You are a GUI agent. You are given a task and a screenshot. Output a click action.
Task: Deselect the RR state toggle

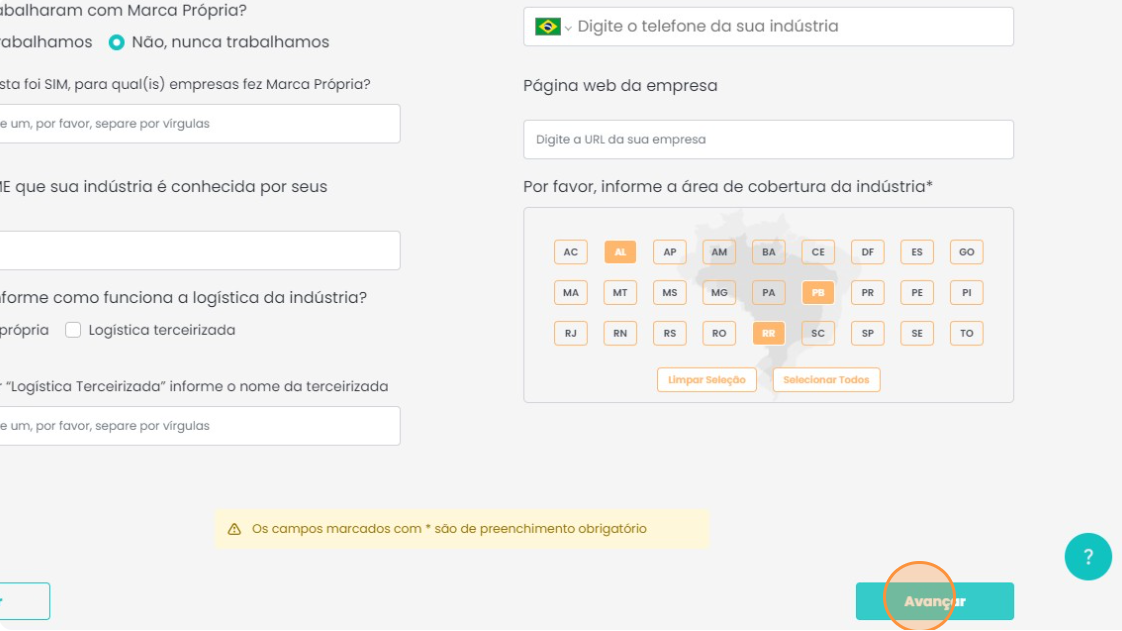point(768,333)
